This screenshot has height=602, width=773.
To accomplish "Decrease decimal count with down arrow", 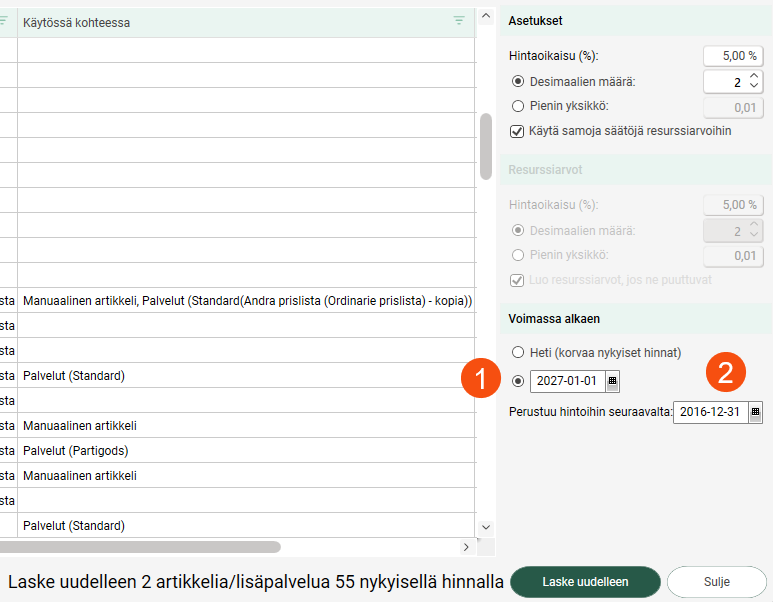I will pyautogui.click(x=754, y=87).
